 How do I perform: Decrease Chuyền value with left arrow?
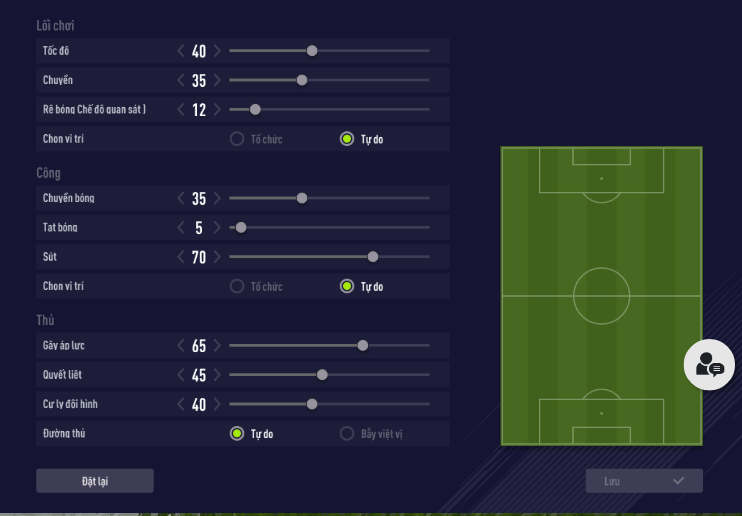181,80
